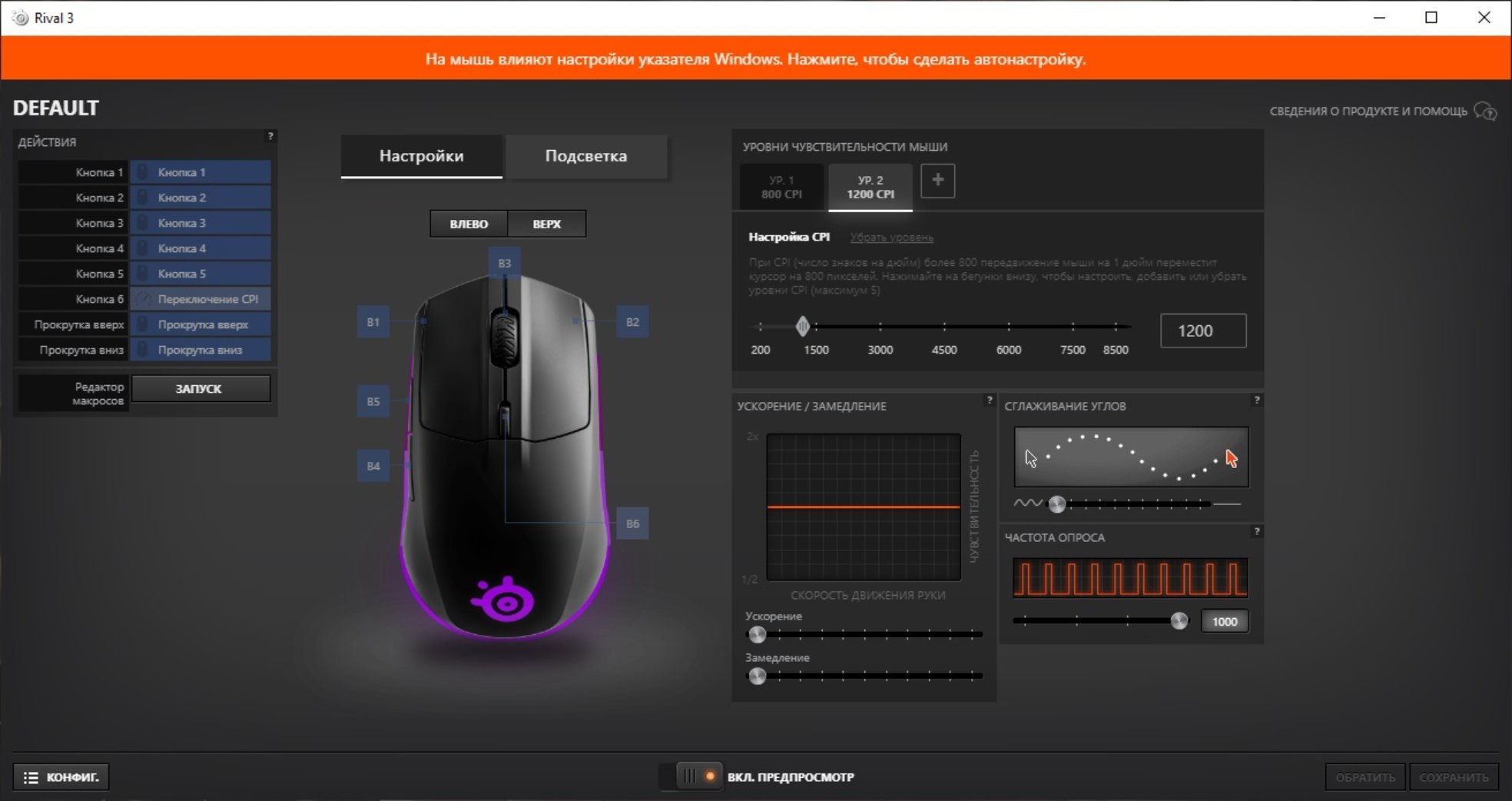Click the angle snapping preview image
The width and height of the screenshot is (1512, 801).
(x=1131, y=457)
